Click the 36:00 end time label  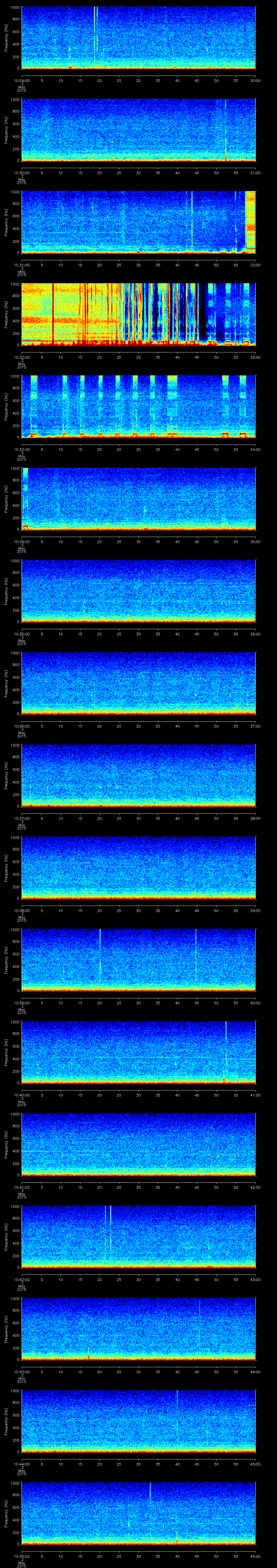[x=256, y=634]
